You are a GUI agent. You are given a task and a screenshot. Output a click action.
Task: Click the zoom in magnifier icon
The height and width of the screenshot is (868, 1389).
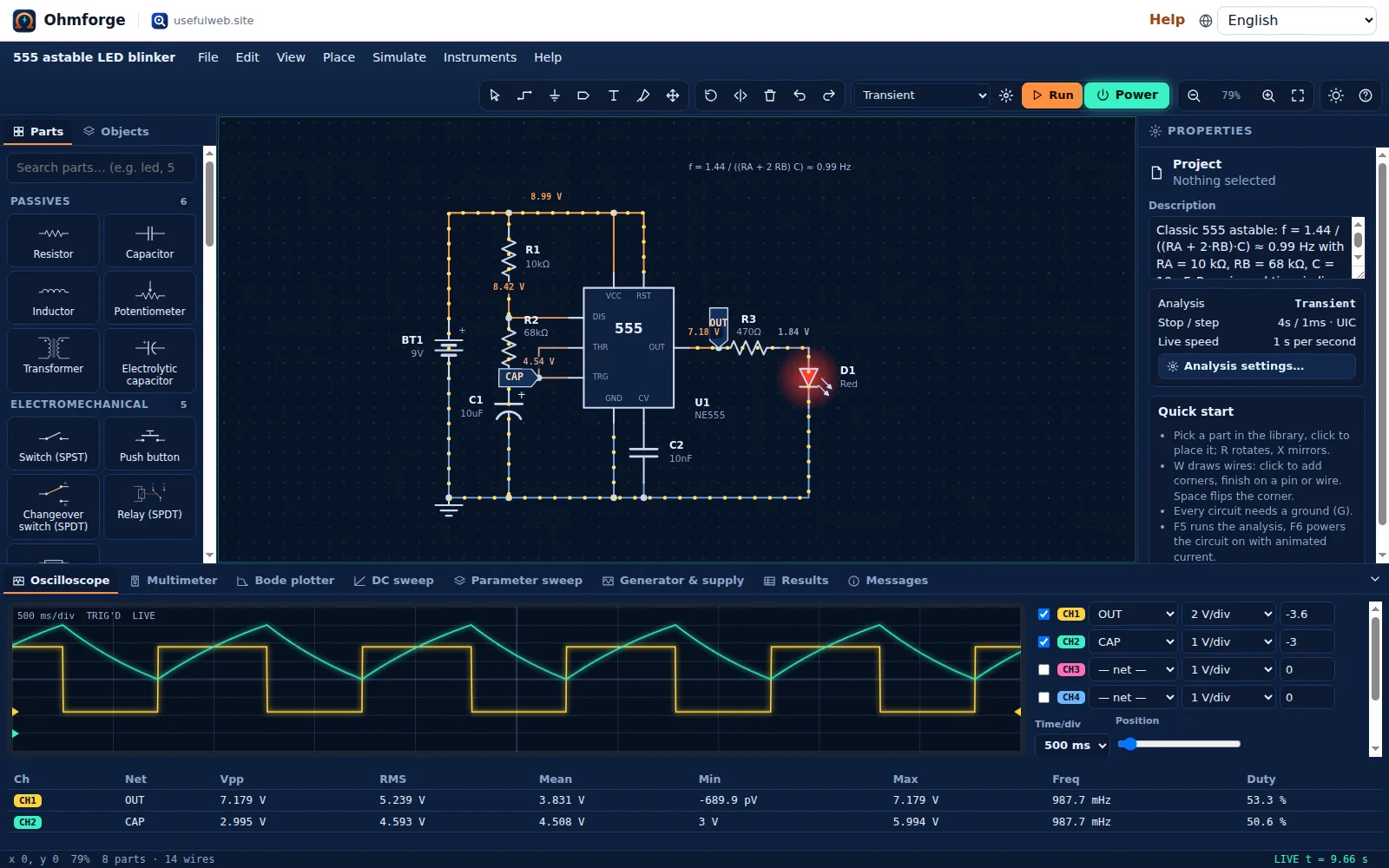click(x=1268, y=95)
